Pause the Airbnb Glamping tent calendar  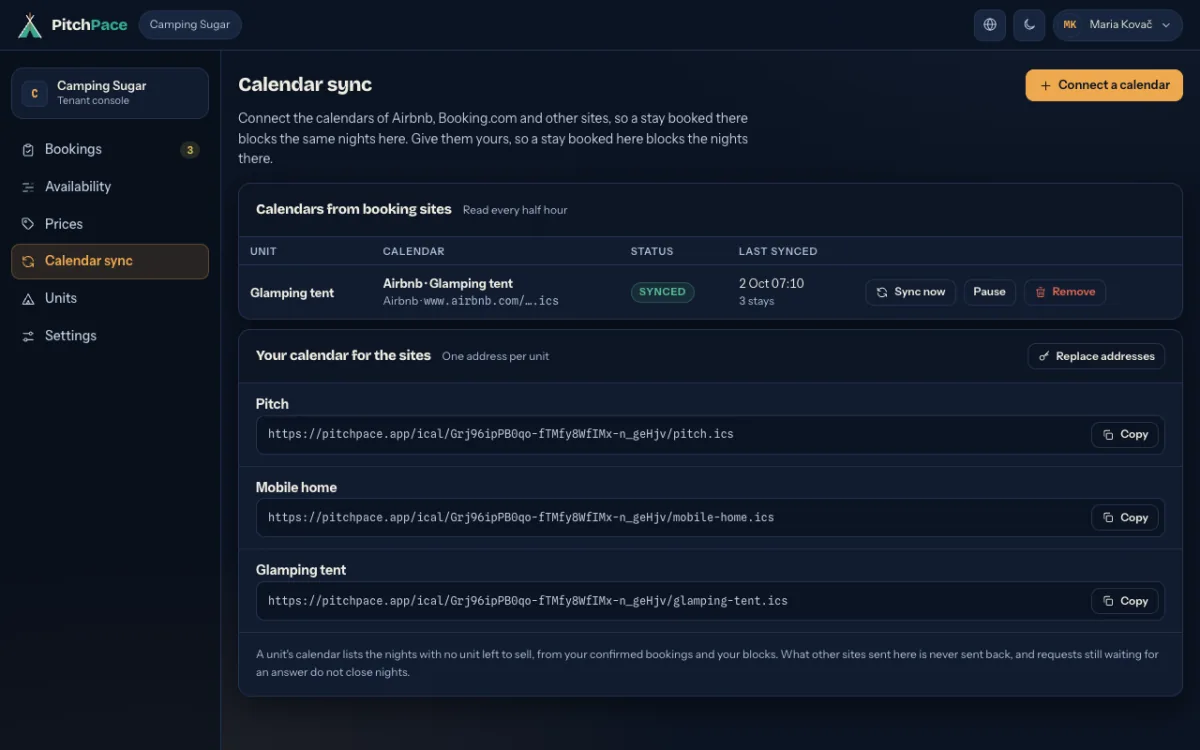click(x=990, y=292)
